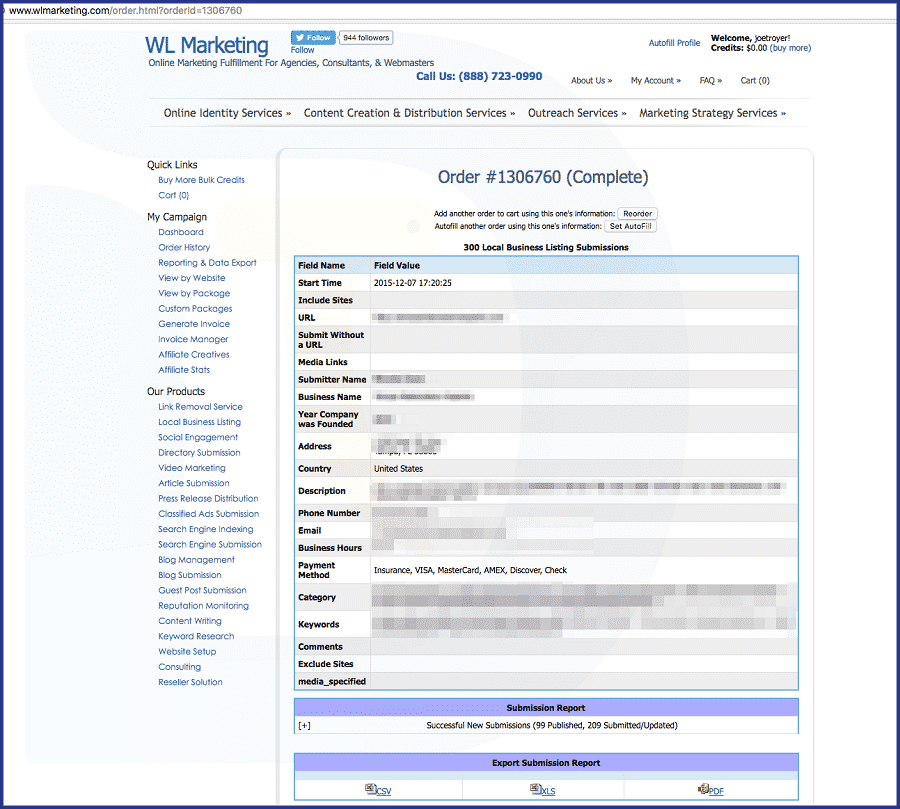Open Cart (0) in Quick Links sidebar
The image size is (900, 809).
coord(173,195)
